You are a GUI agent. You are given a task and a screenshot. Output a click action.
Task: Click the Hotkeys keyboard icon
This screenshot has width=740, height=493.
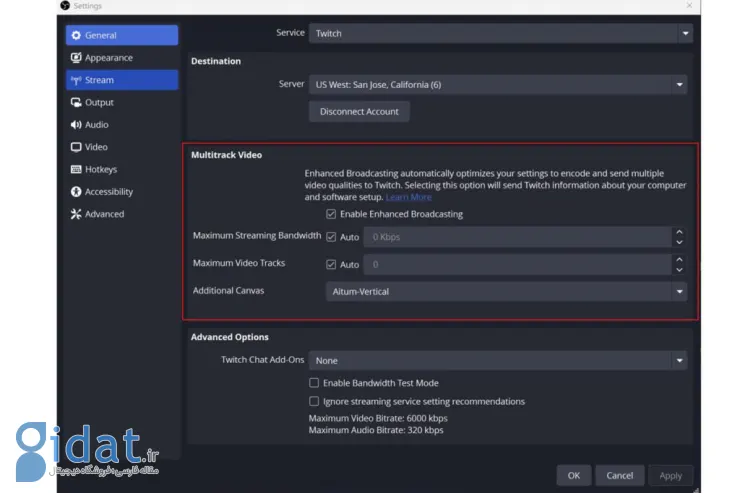(76, 169)
